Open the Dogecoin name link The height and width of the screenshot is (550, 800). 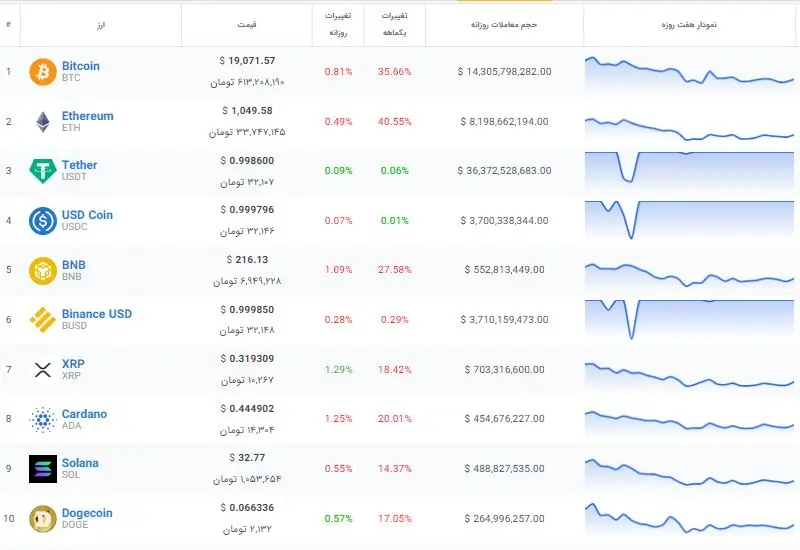pyautogui.click(x=87, y=513)
